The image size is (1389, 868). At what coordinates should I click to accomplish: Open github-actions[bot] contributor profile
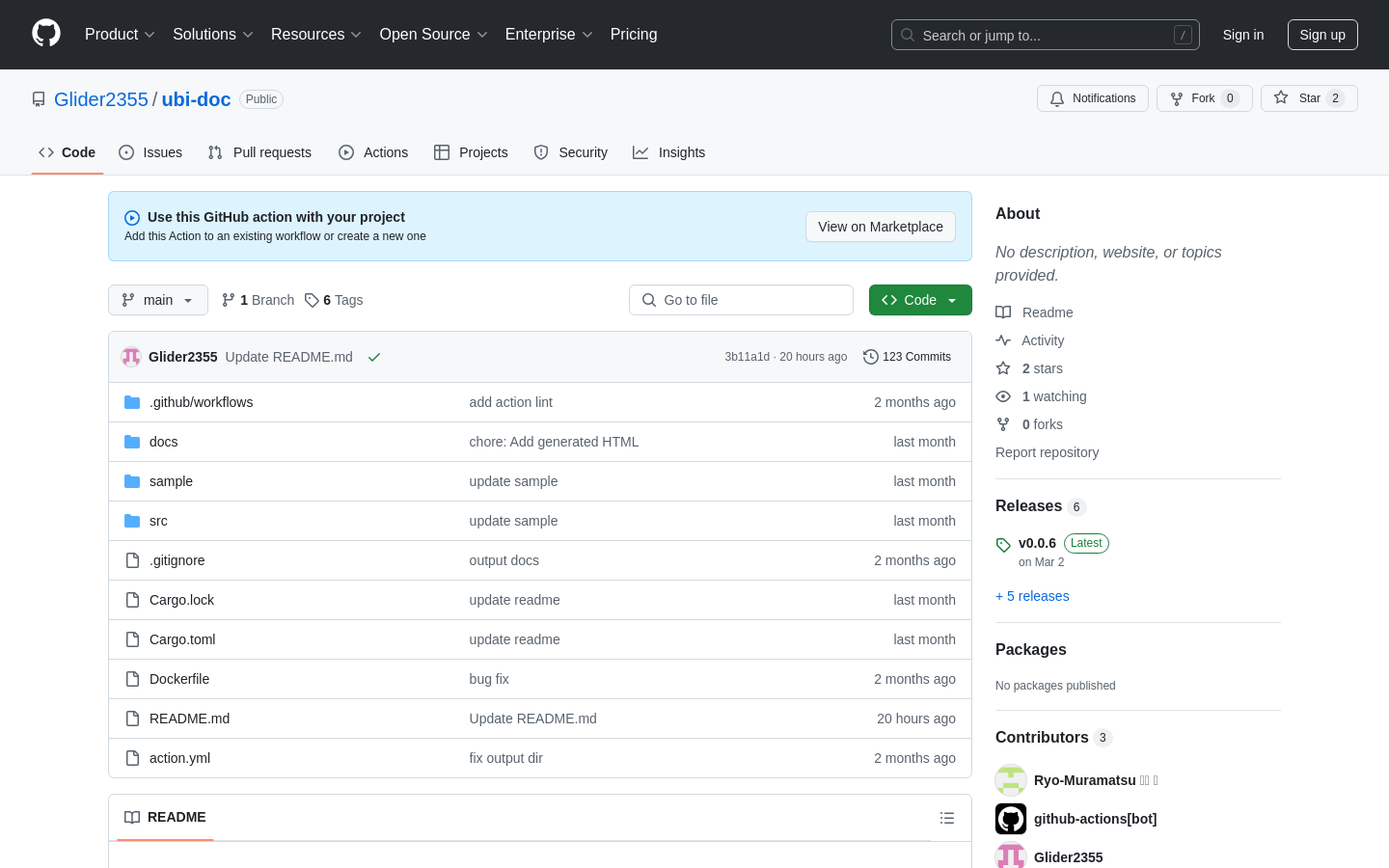point(1096,819)
